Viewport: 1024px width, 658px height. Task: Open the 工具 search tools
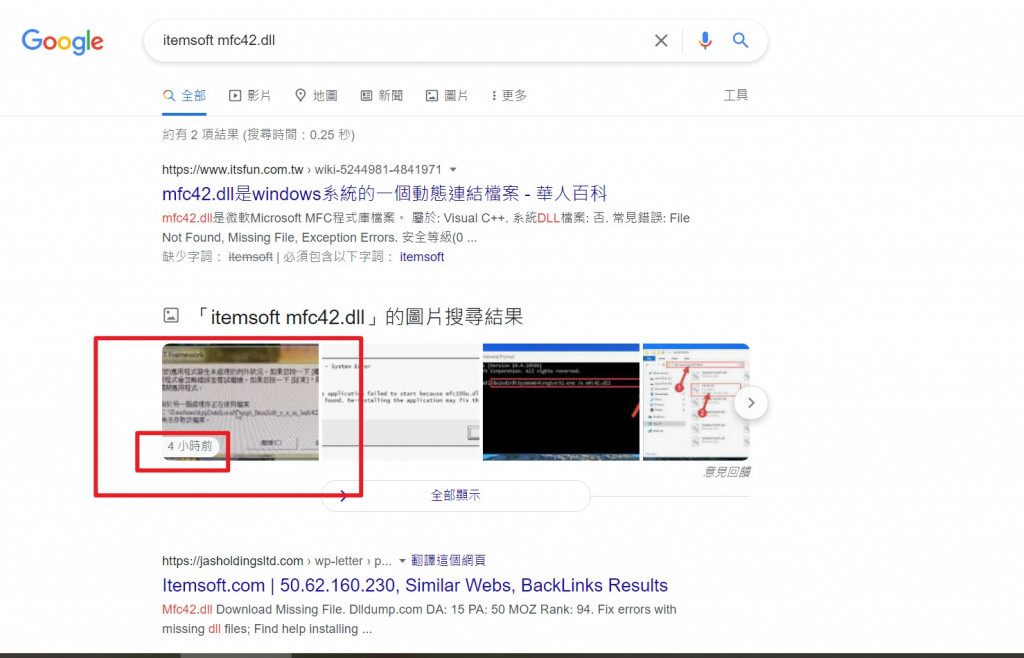[735, 95]
